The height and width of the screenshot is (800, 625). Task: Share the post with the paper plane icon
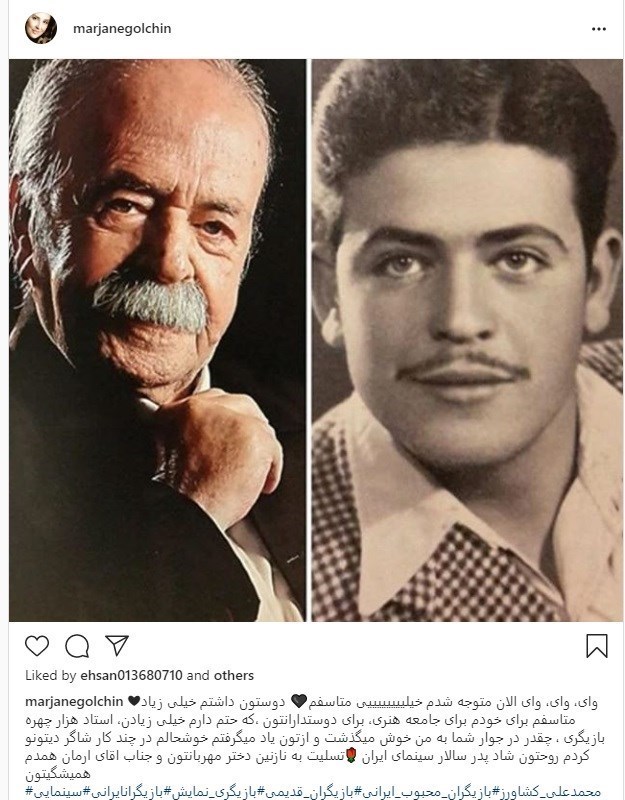[117, 645]
